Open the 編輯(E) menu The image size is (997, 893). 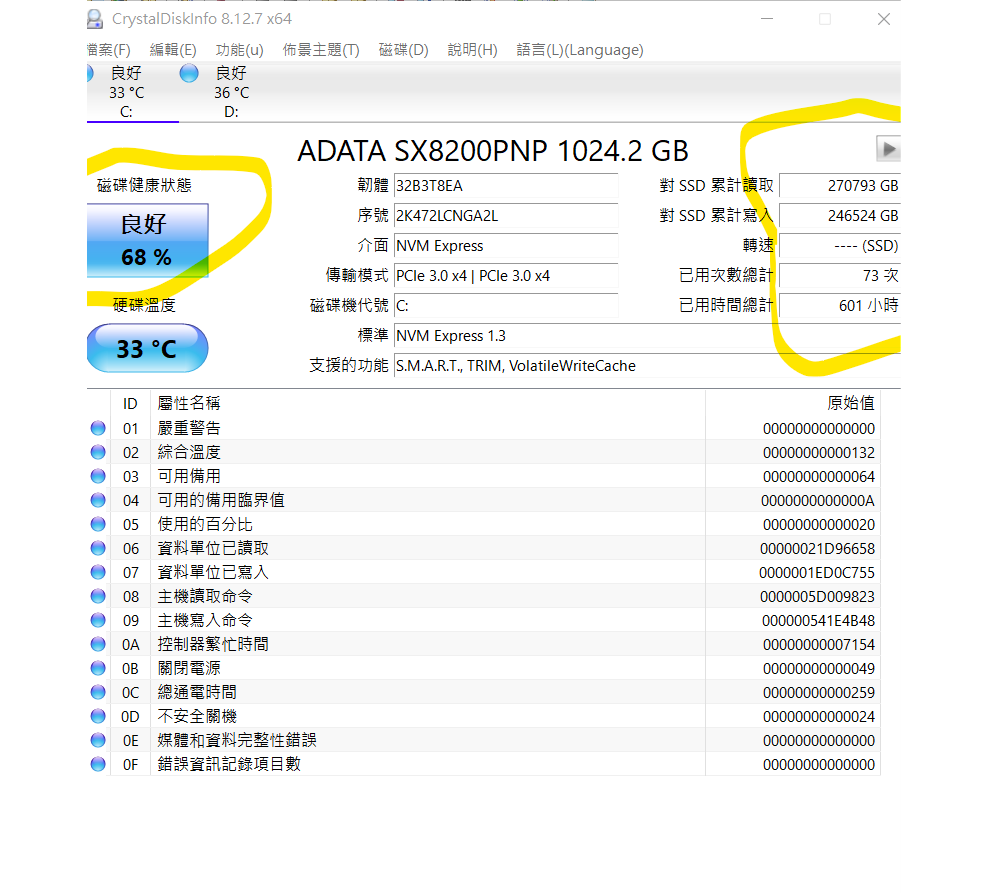(x=173, y=50)
